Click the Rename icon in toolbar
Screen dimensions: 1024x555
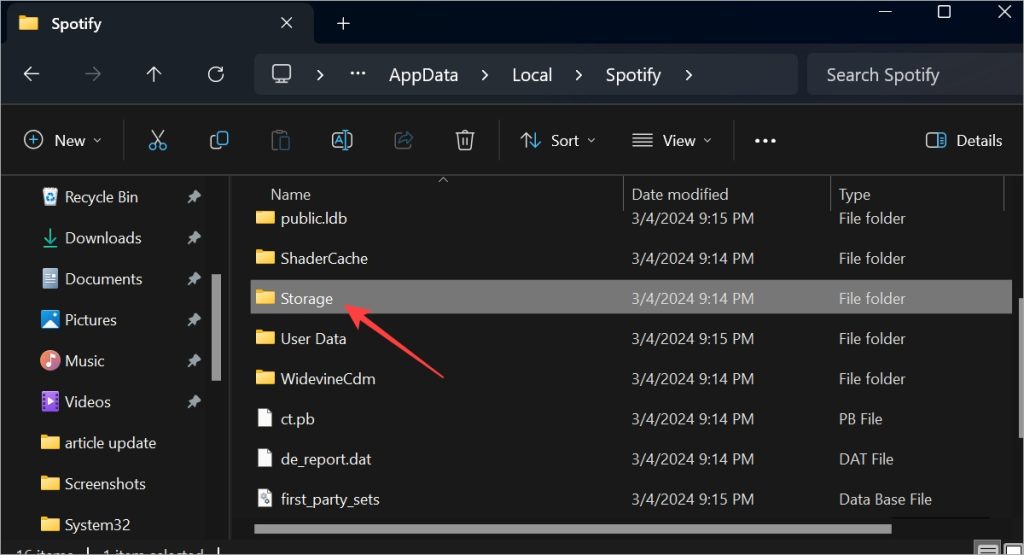[x=342, y=140]
